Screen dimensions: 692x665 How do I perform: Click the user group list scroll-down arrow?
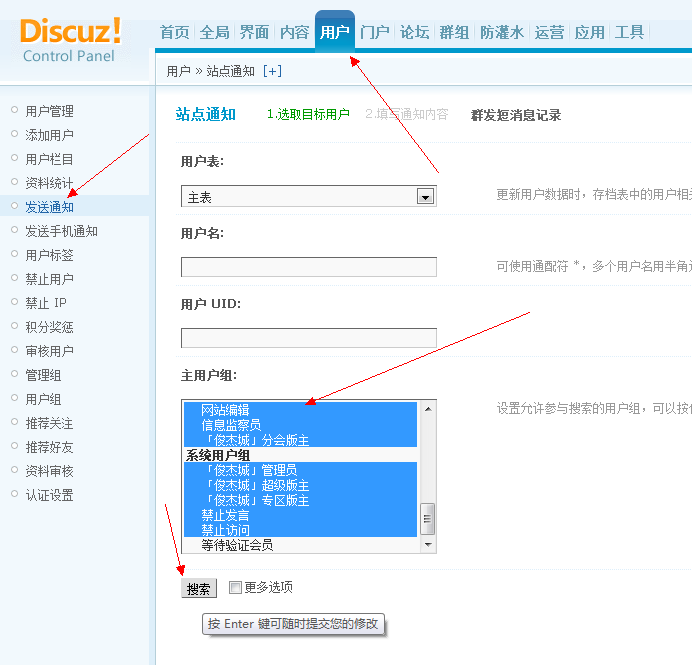[x=428, y=545]
